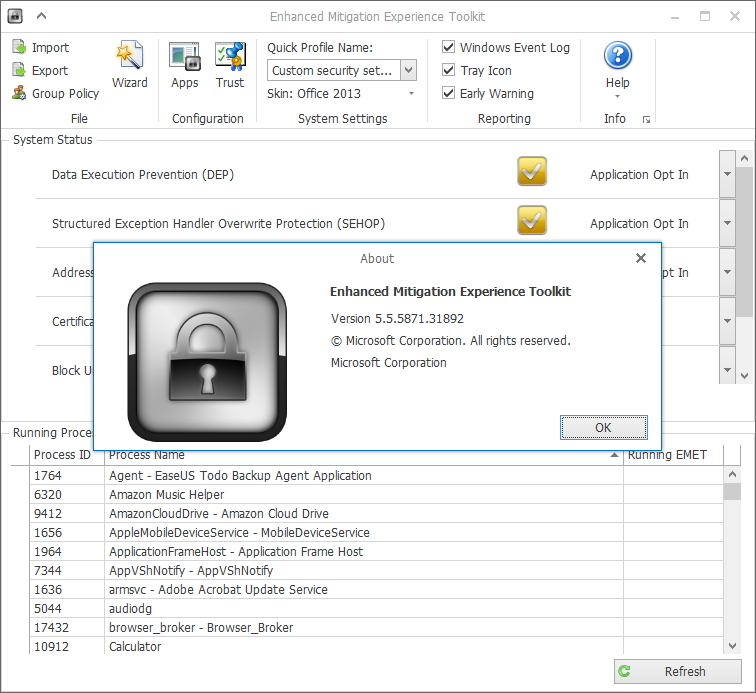The width and height of the screenshot is (756, 693).
Task: Toggle Process Name sort arrow
Action: (614, 455)
